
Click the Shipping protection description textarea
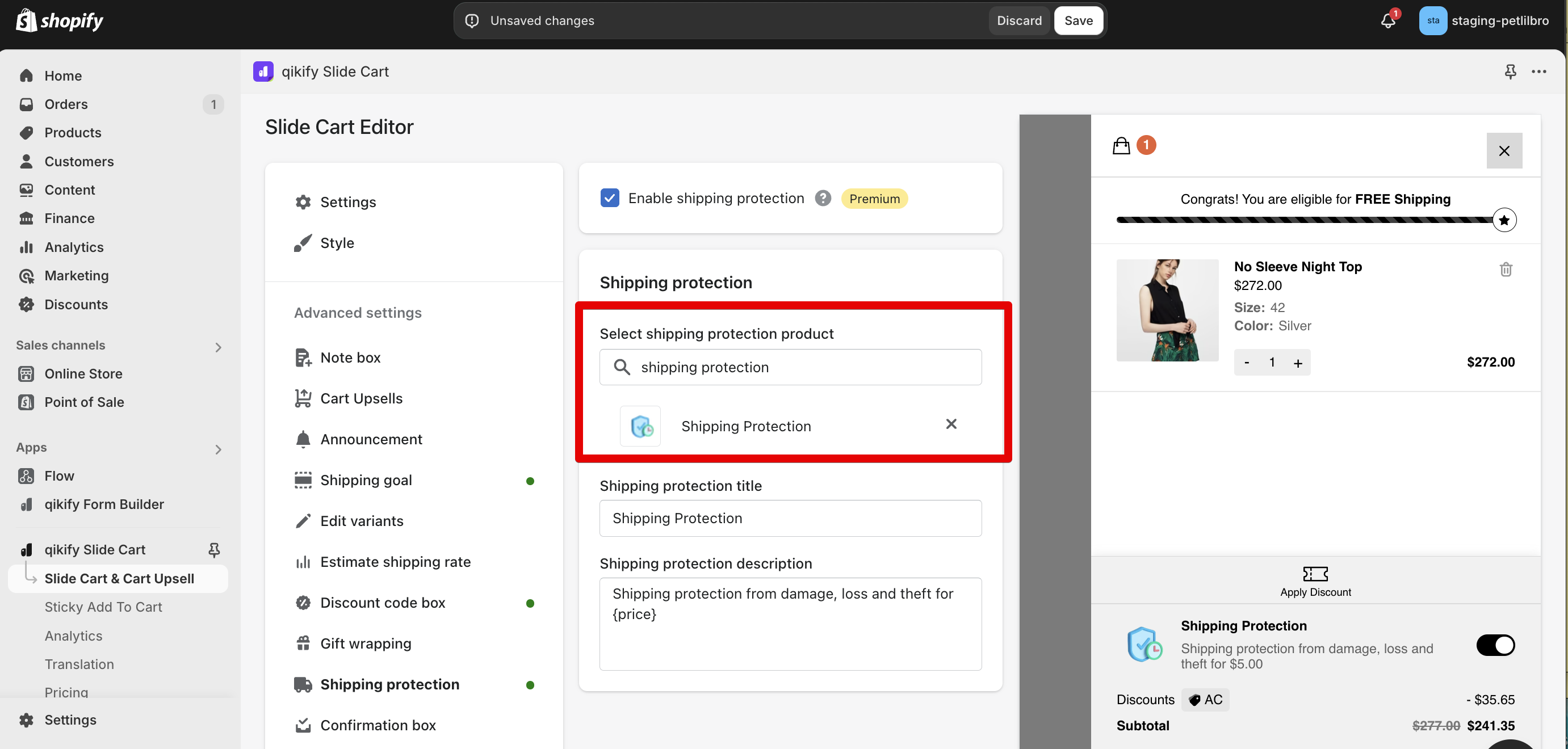[x=790, y=624]
